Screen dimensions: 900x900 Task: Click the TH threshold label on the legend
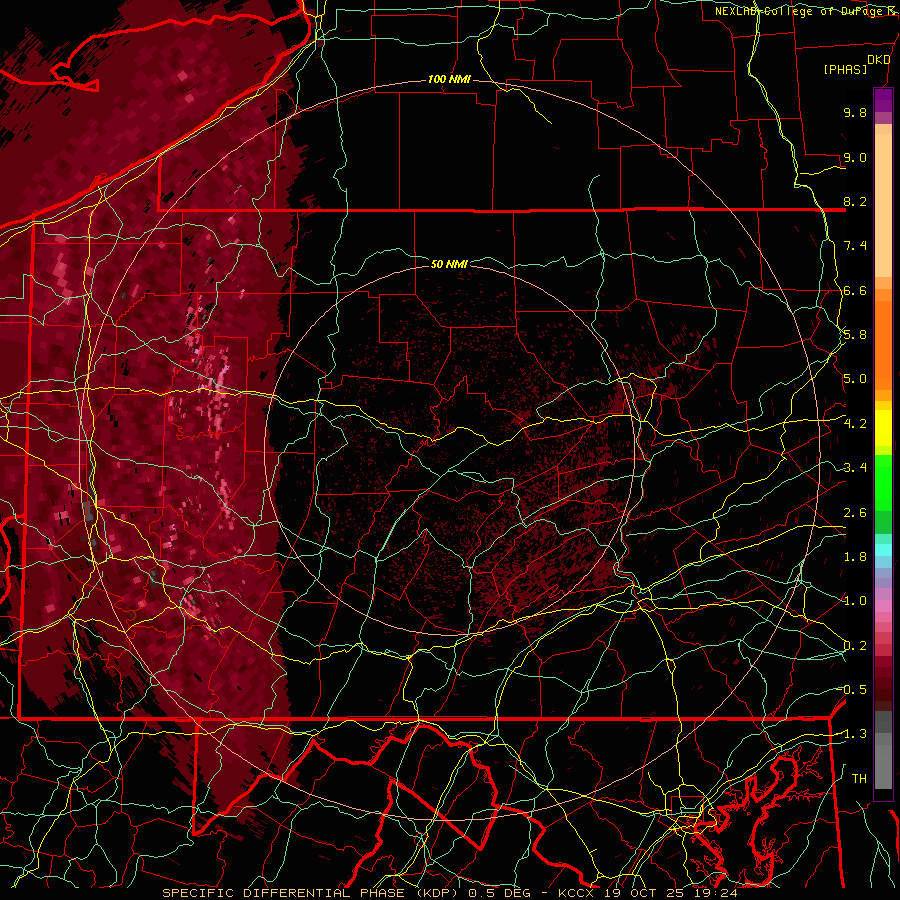859,779
